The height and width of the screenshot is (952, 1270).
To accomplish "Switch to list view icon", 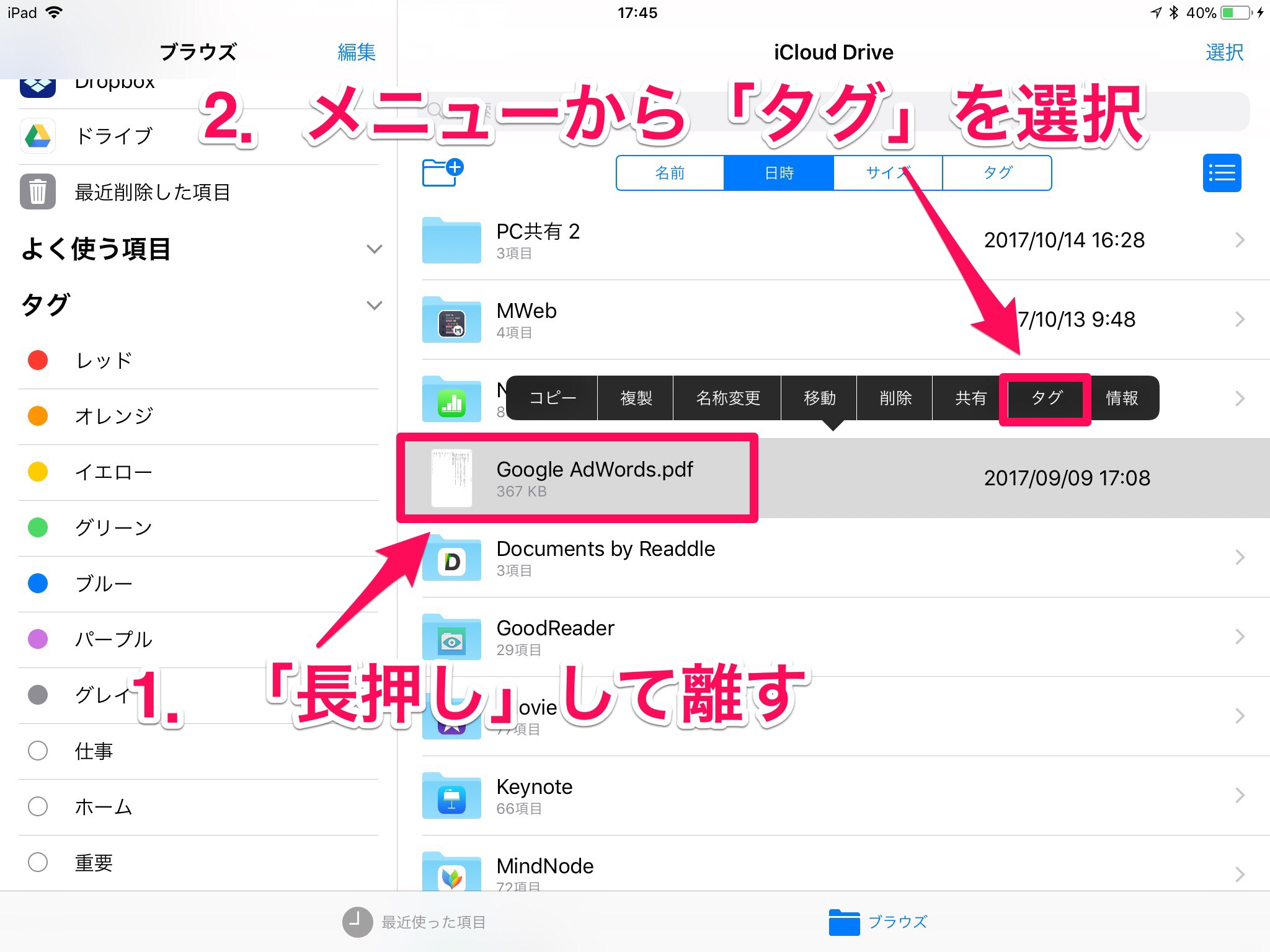I will pyautogui.click(x=1221, y=173).
